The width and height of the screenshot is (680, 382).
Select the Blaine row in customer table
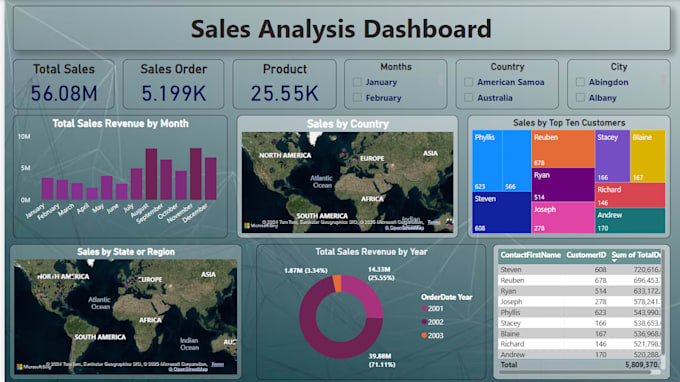coord(580,333)
